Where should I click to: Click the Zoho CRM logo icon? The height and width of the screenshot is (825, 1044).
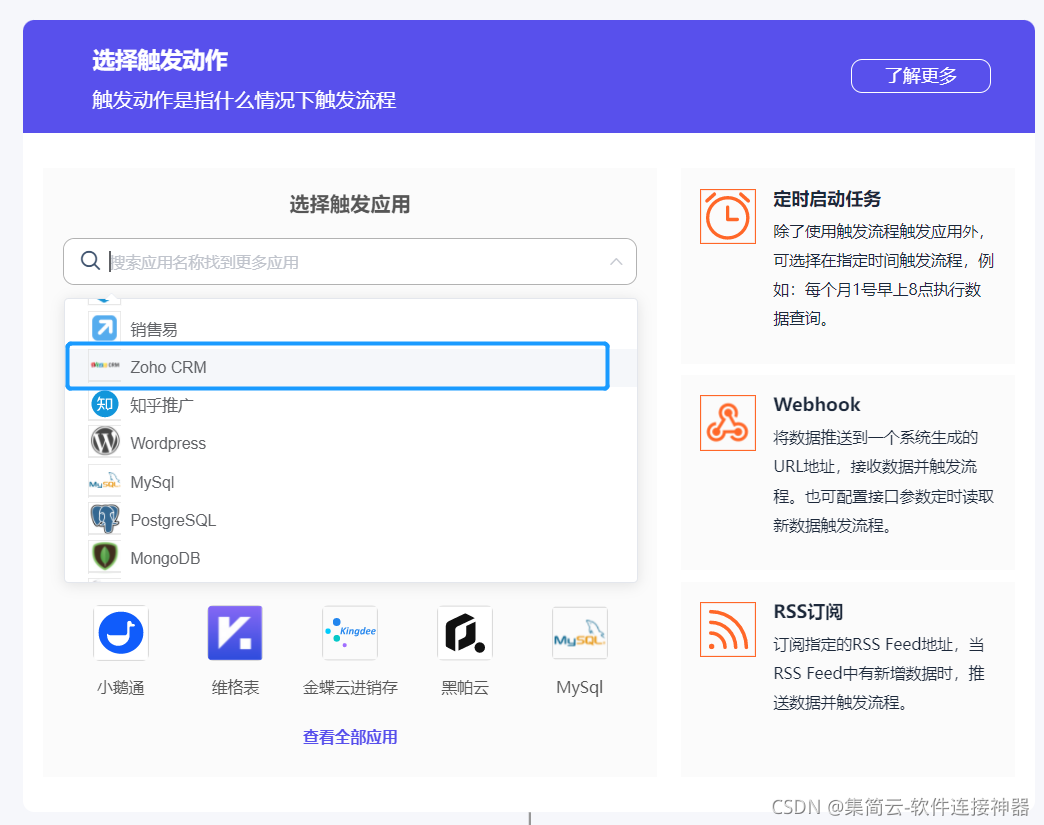tap(105, 366)
